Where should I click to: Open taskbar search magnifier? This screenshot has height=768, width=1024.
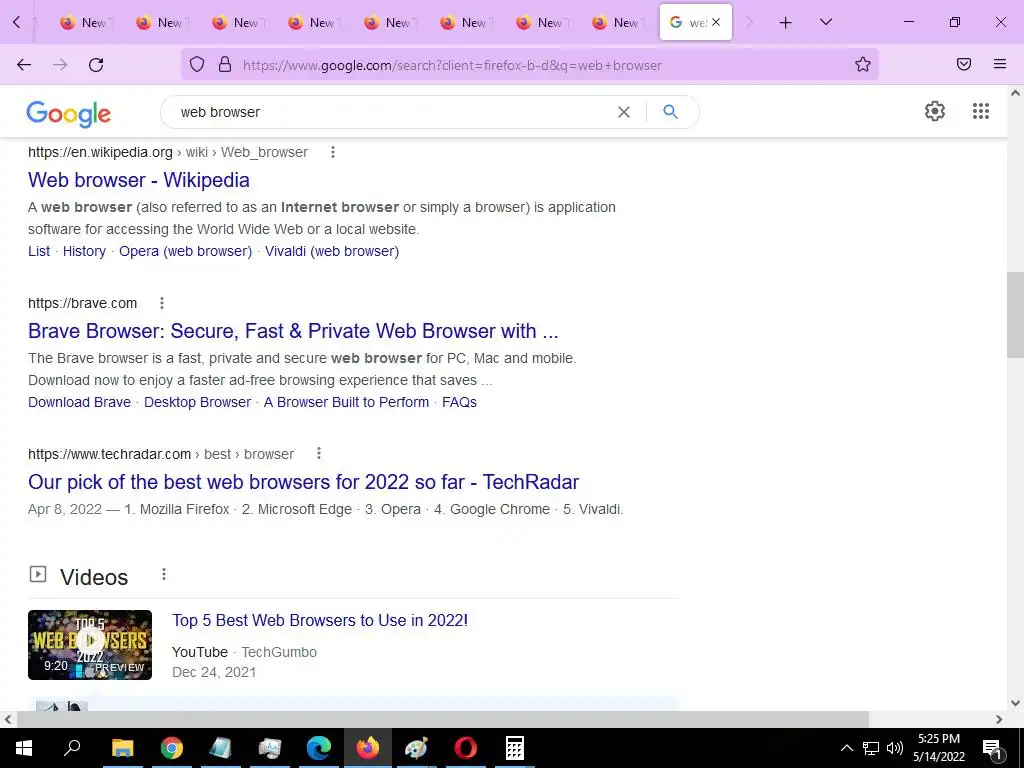(72, 747)
